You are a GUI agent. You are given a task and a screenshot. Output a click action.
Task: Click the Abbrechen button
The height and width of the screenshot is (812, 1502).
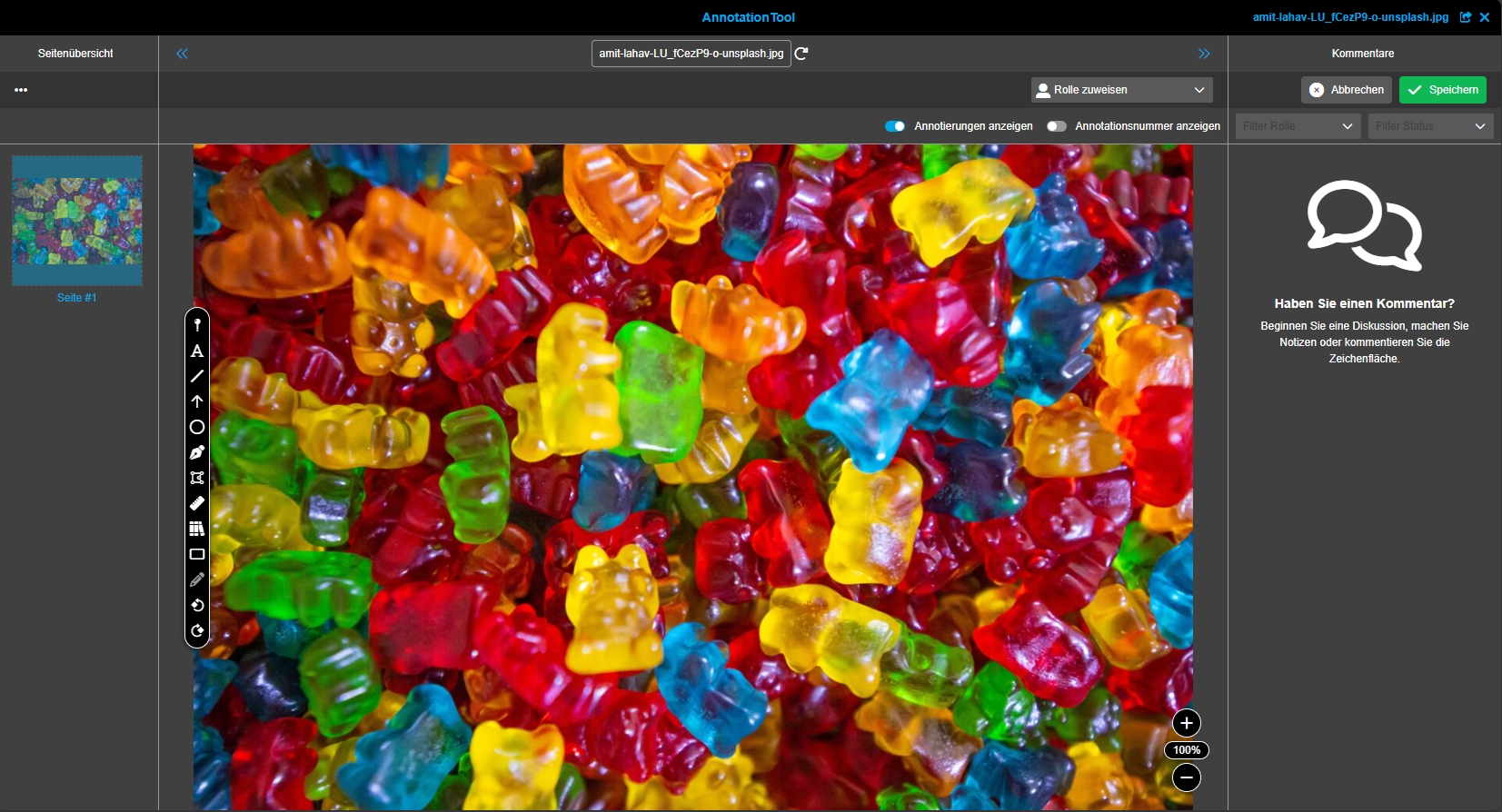[1347, 90]
